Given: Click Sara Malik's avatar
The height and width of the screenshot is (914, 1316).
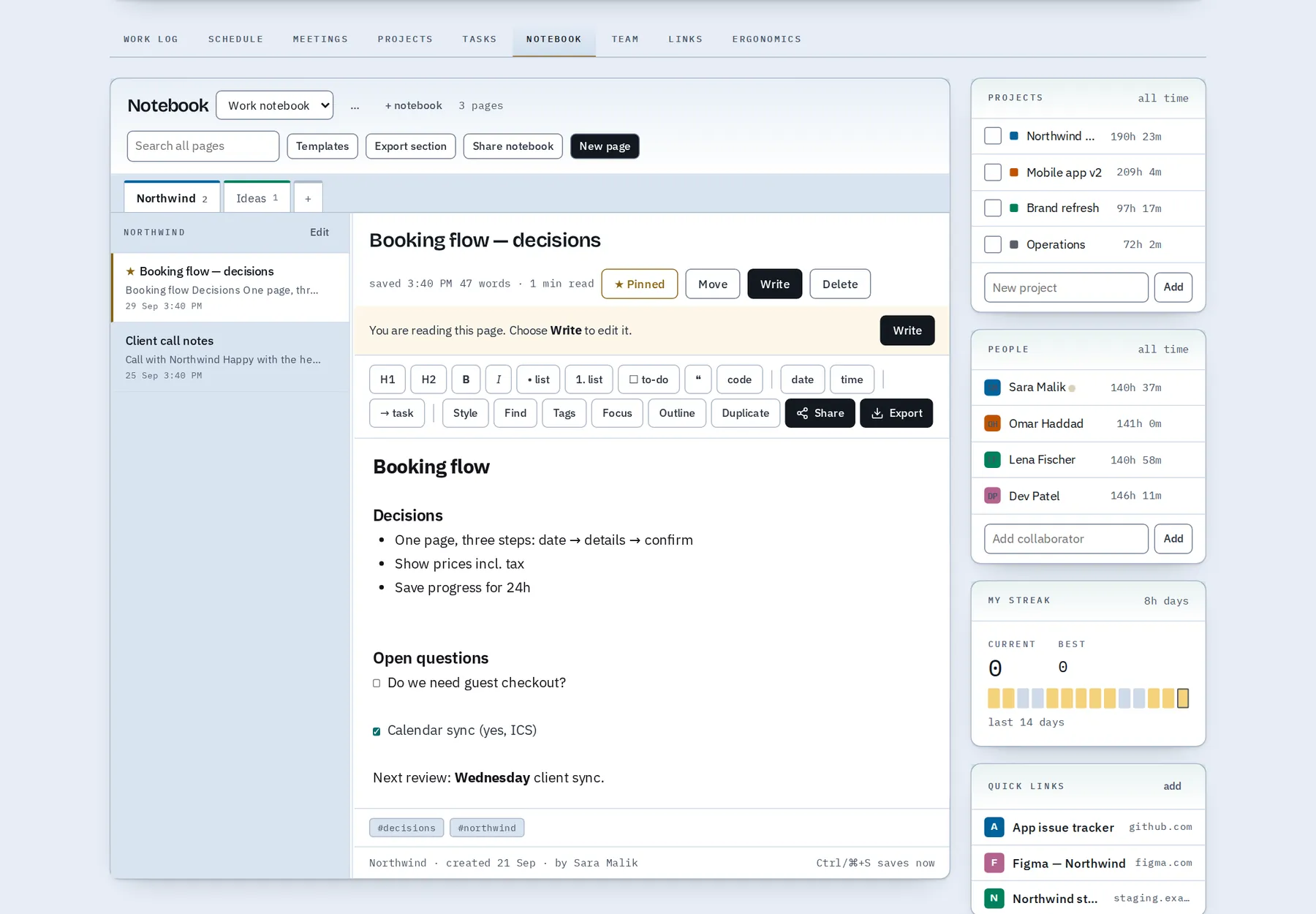Looking at the screenshot, I should point(992,388).
